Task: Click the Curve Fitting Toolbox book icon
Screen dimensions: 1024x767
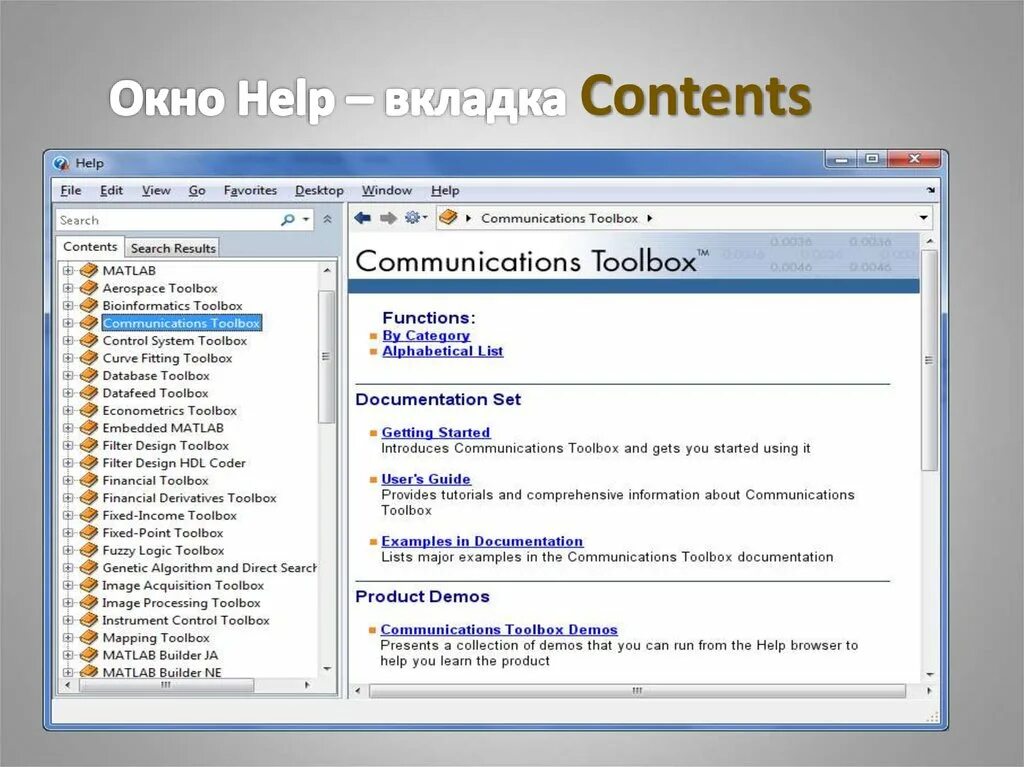Action: 88,358
